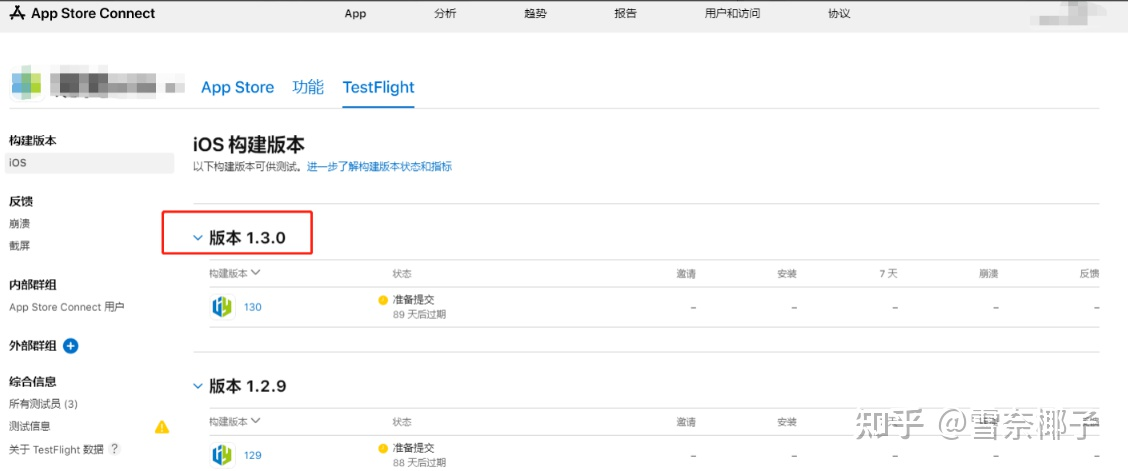Click the app icon for build 130
This screenshot has height=471, width=1128.
[x=222, y=307]
